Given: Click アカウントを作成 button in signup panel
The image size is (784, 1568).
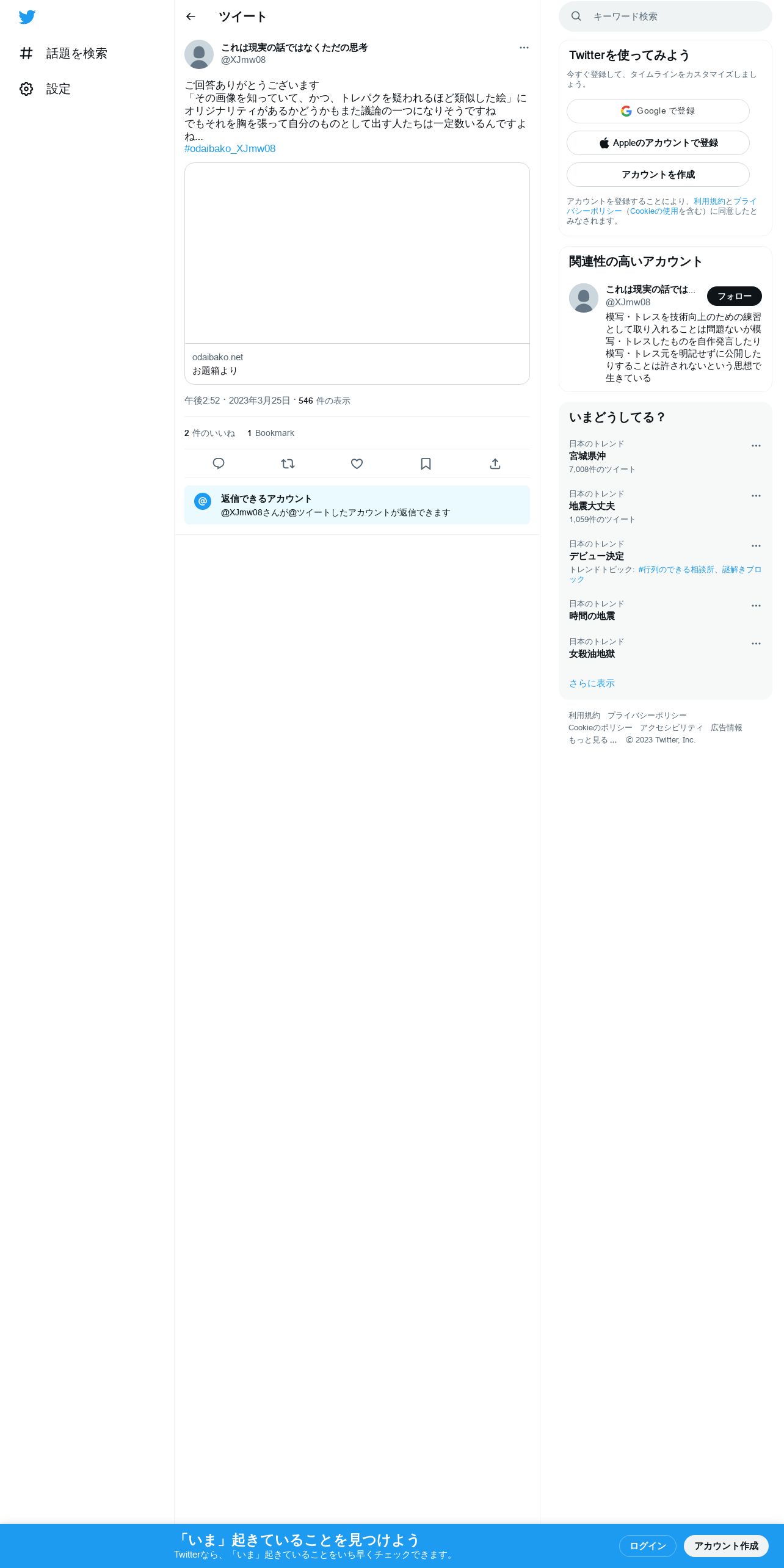Looking at the screenshot, I should [x=658, y=175].
